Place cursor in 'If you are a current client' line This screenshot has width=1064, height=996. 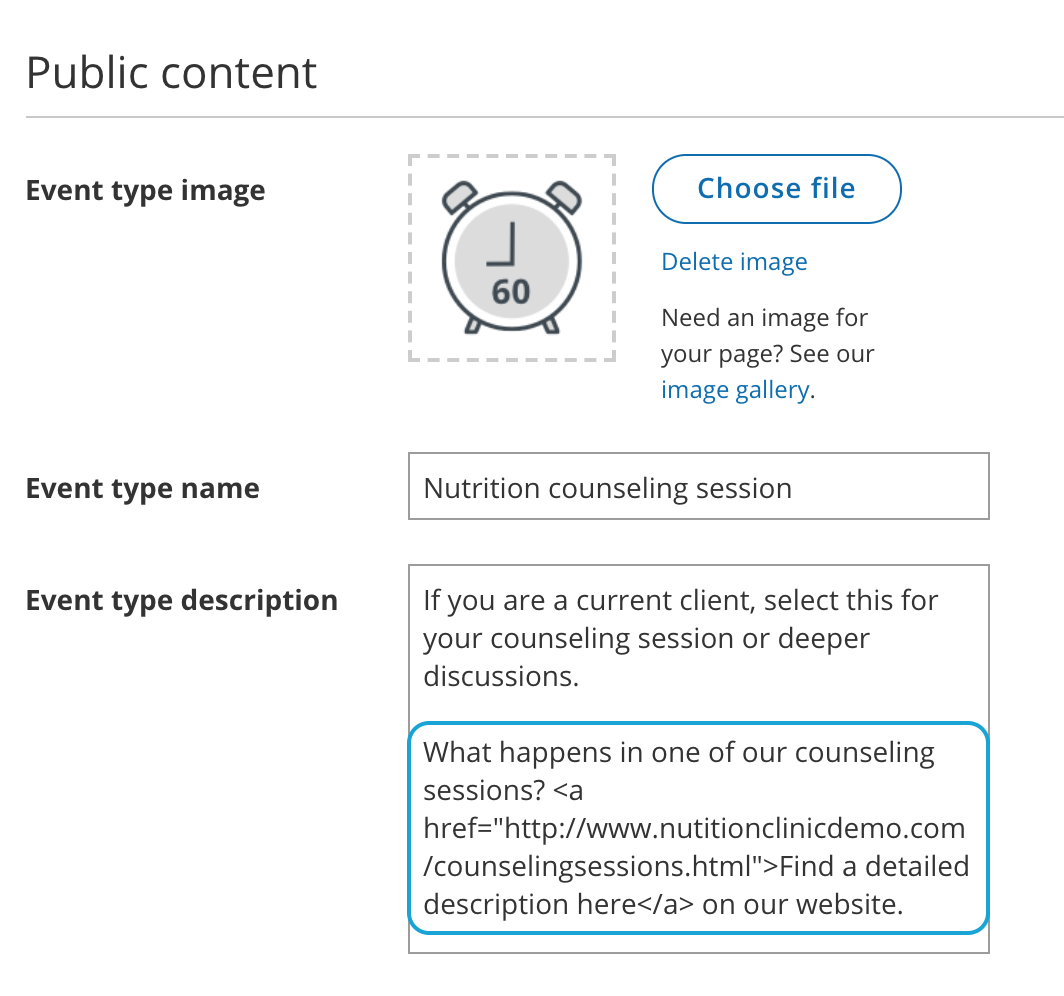pyautogui.click(x=680, y=601)
